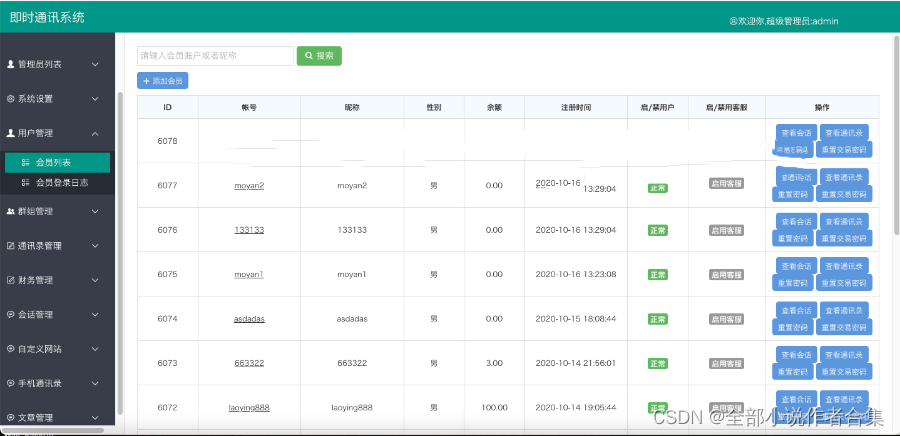The height and width of the screenshot is (436, 900).
Task: Expand 文章管理 using its chevron arrow
Action: tap(95, 418)
